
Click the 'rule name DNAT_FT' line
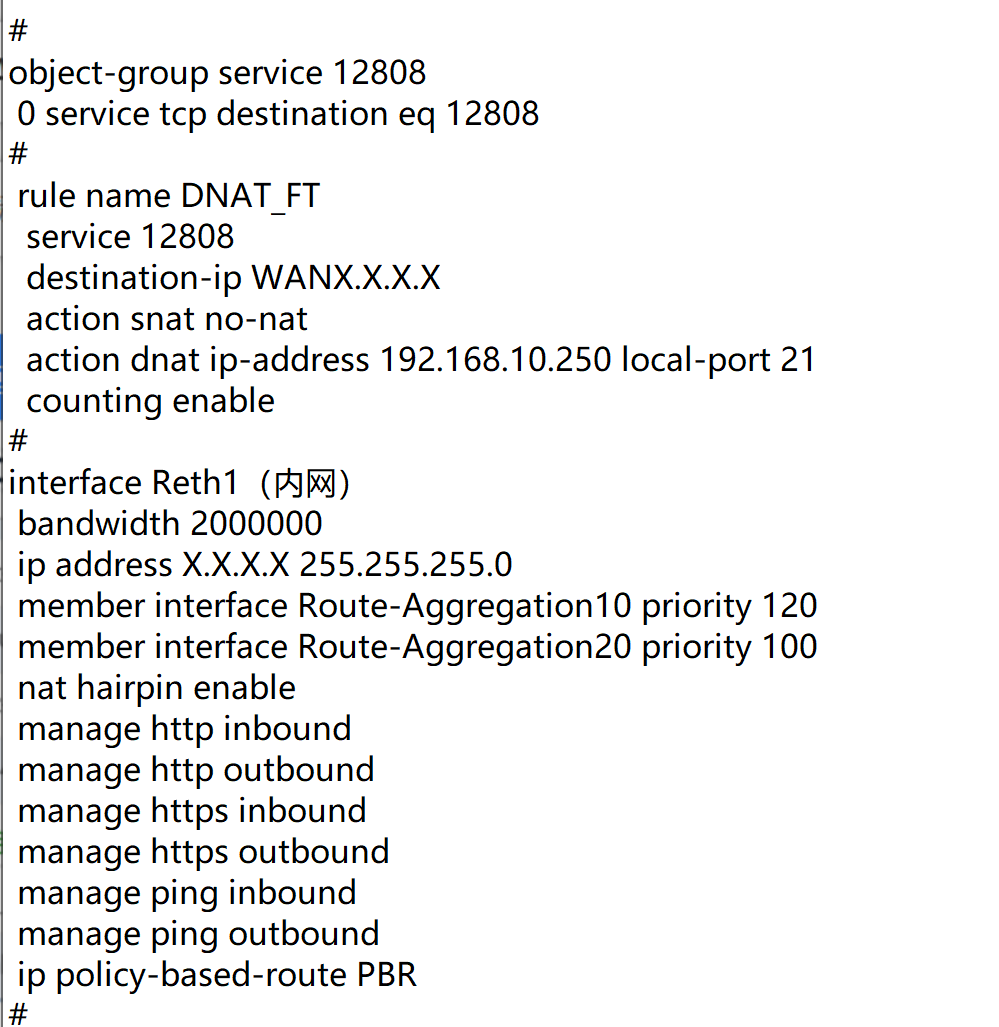168,196
